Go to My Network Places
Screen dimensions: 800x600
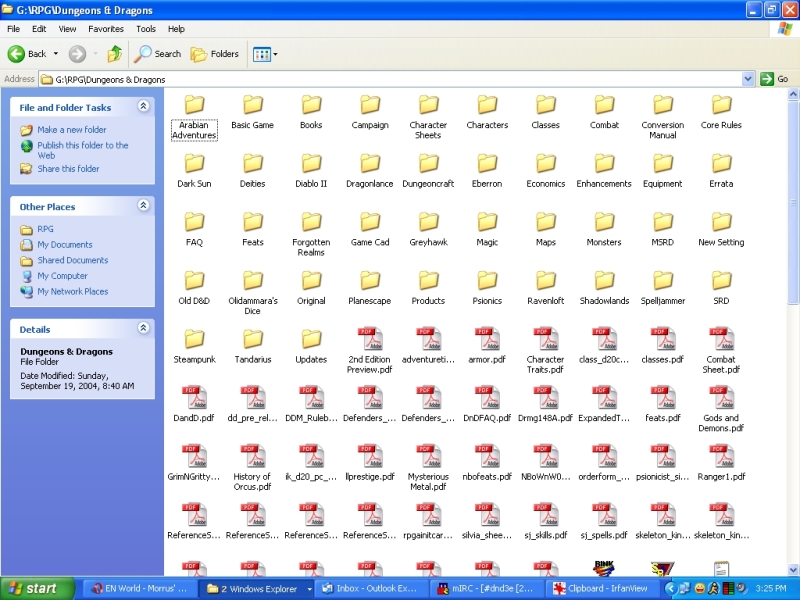click(x=72, y=291)
